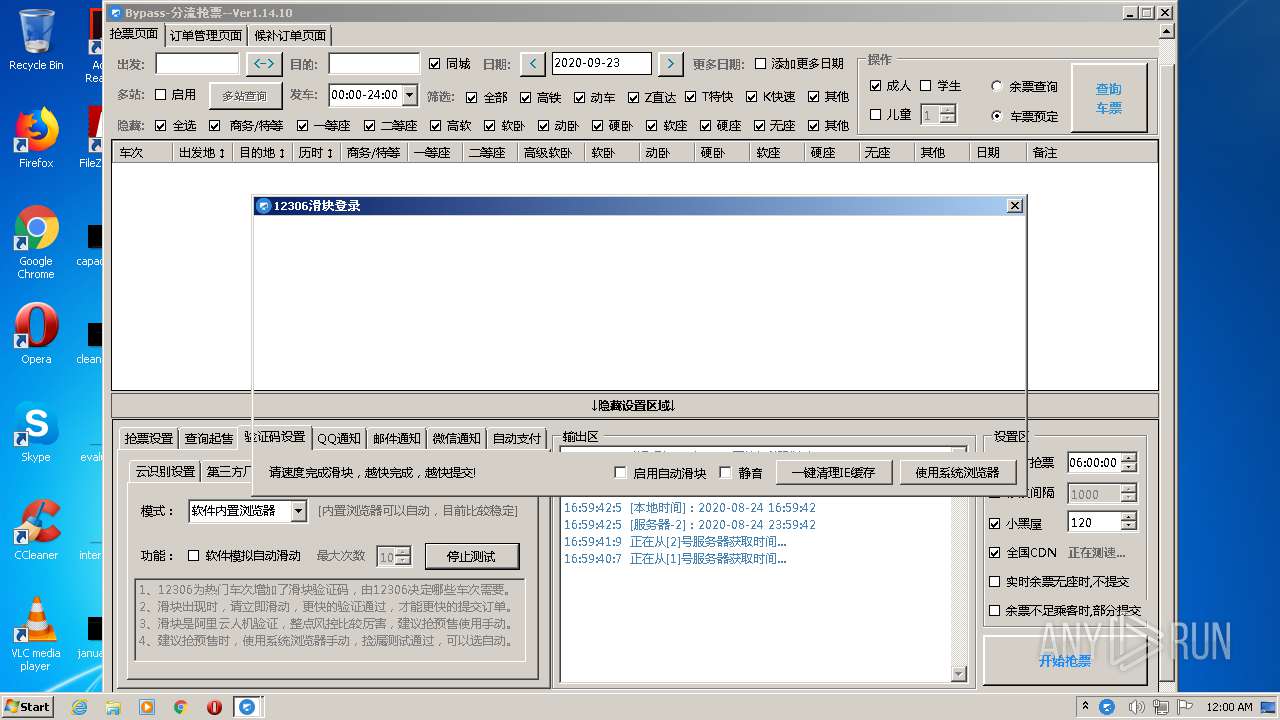1280x720 pixels.
Task: Click the 使用系统浏览器 button
Action: (957, 473)
